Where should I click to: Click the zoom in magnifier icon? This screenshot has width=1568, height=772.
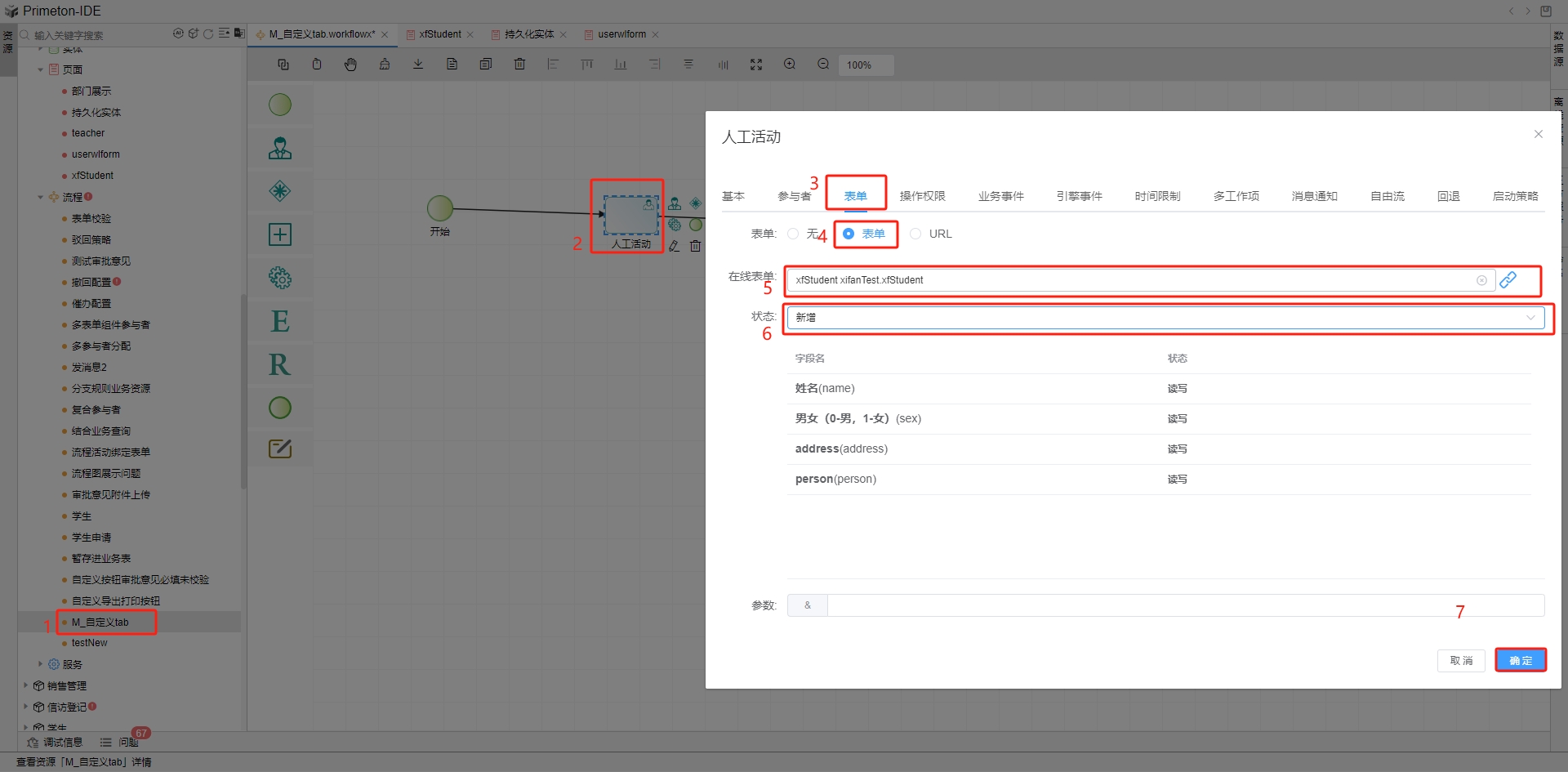790,65
